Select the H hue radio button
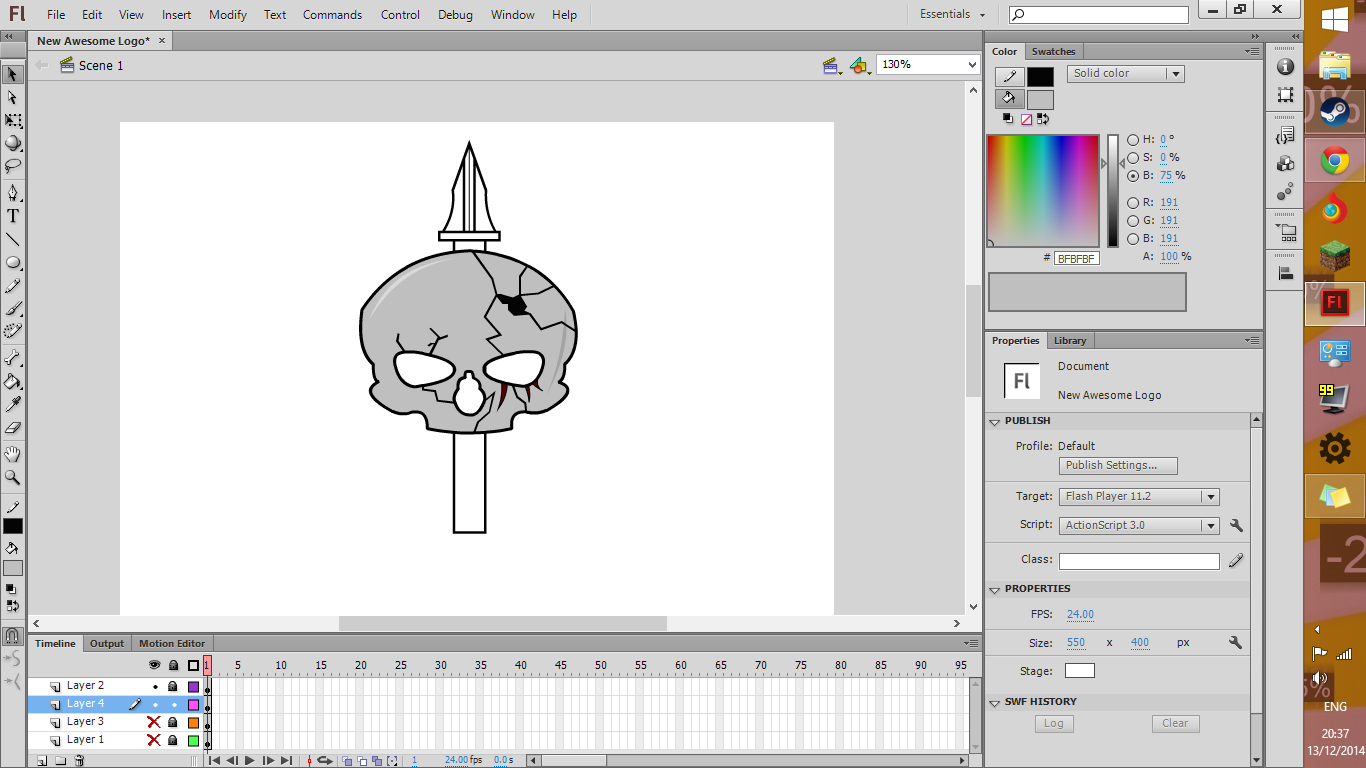 pos(1133,140)
